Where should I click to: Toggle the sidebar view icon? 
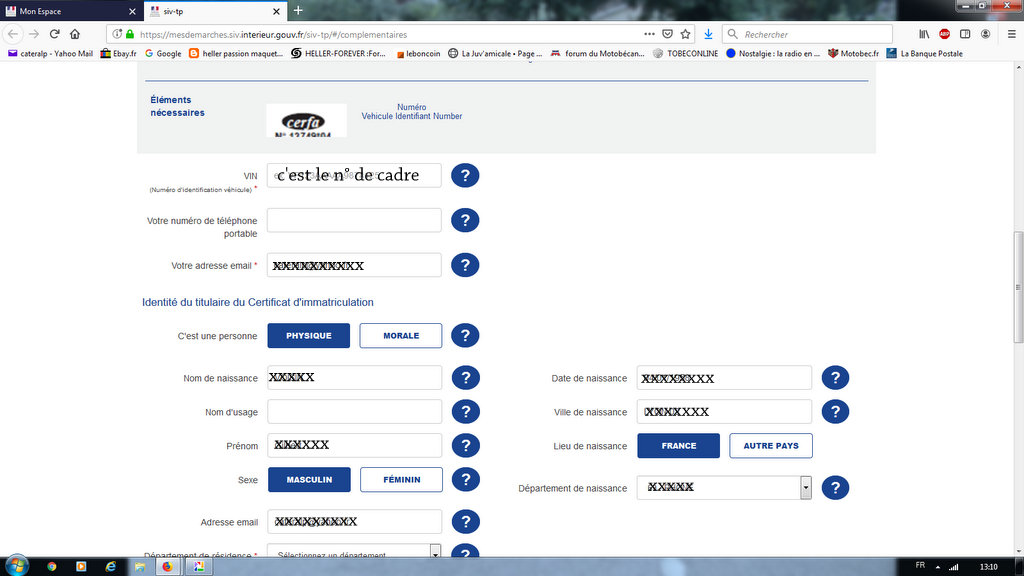coord(965,34)
